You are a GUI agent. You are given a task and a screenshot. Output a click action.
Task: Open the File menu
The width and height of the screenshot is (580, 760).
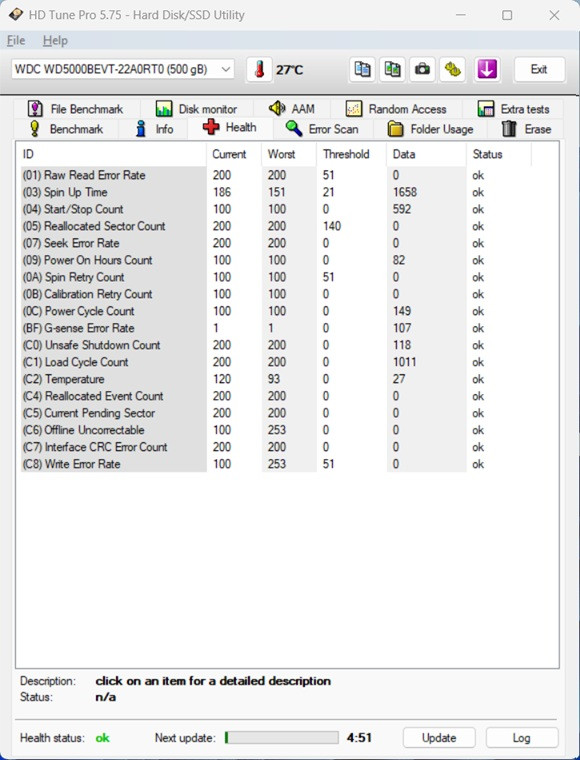[x=16, y=41]
